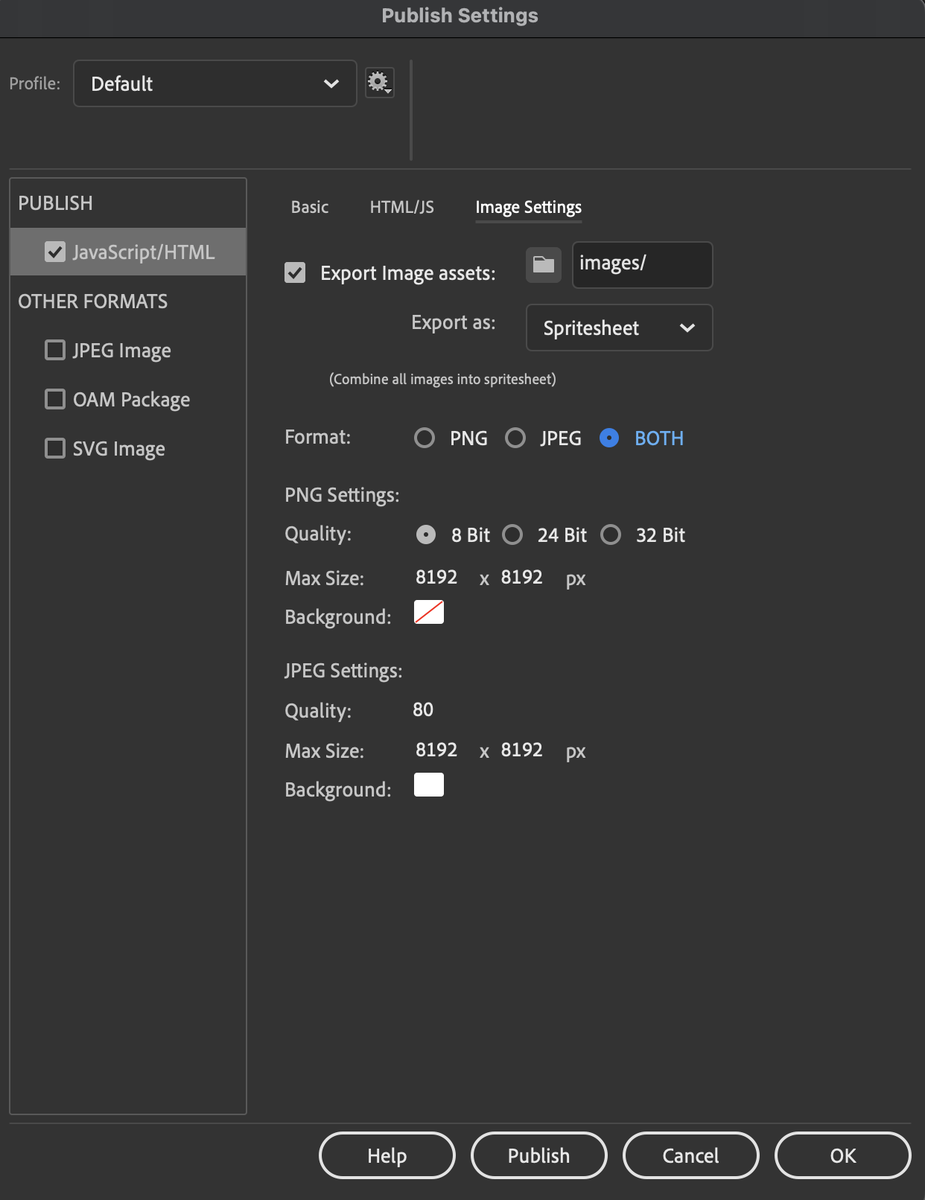The width and height of the screenshot is (925, 1200).
Task: Switch to the Basic tab
Action: pyautogui.click(x=309, y=207)
